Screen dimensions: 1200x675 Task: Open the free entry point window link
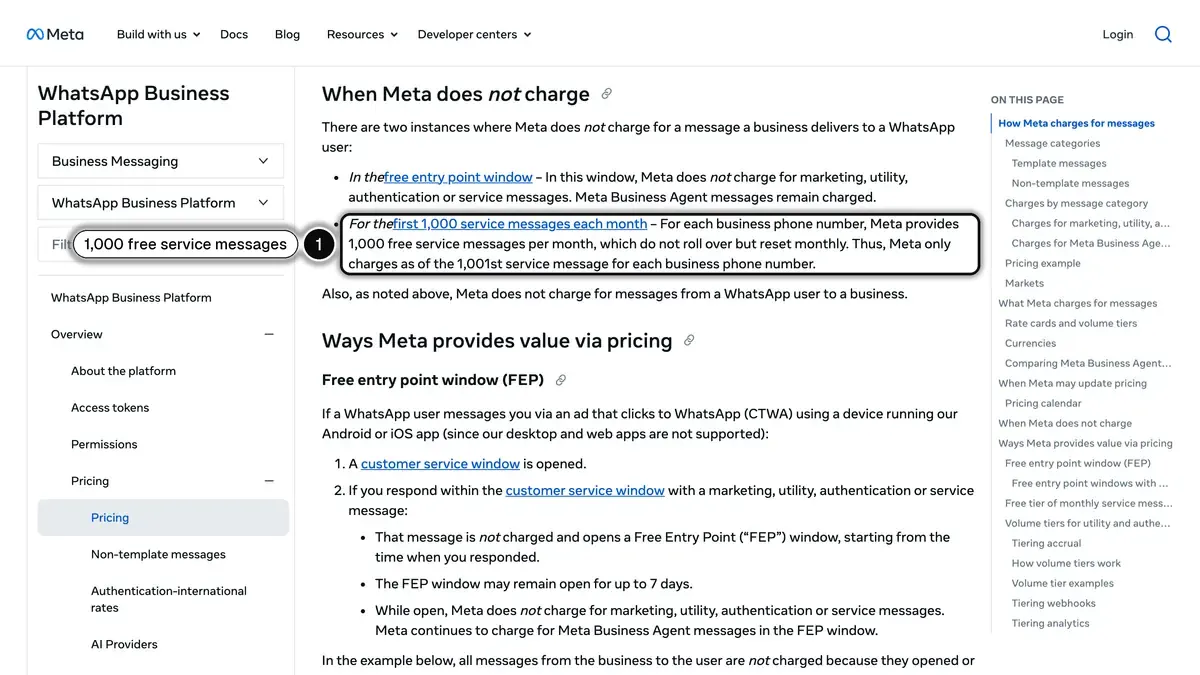coord(458,177)
